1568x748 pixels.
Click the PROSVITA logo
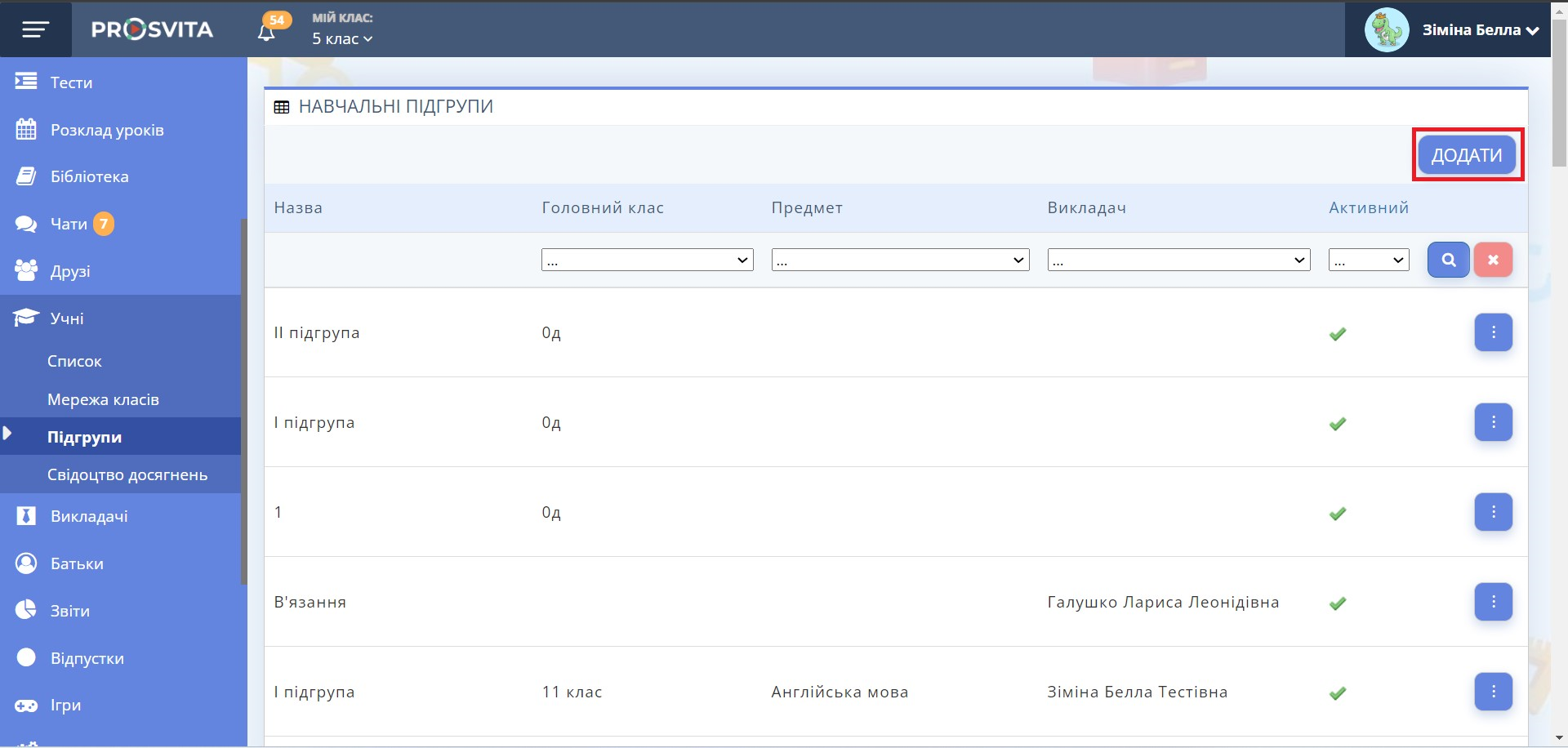click(153, 30)
